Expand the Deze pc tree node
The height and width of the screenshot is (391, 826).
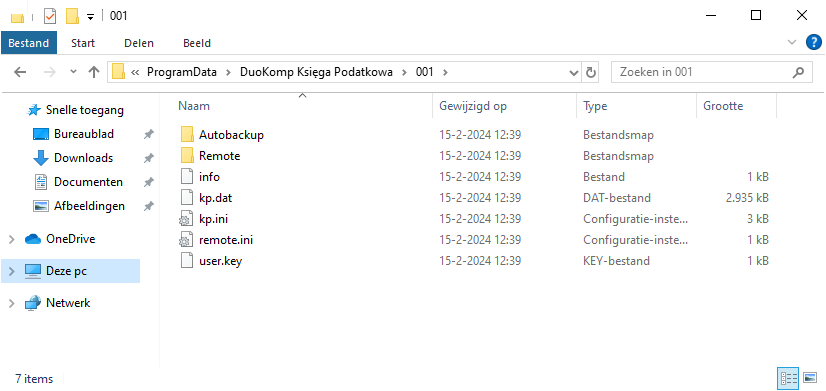click(x=11, y=271)
